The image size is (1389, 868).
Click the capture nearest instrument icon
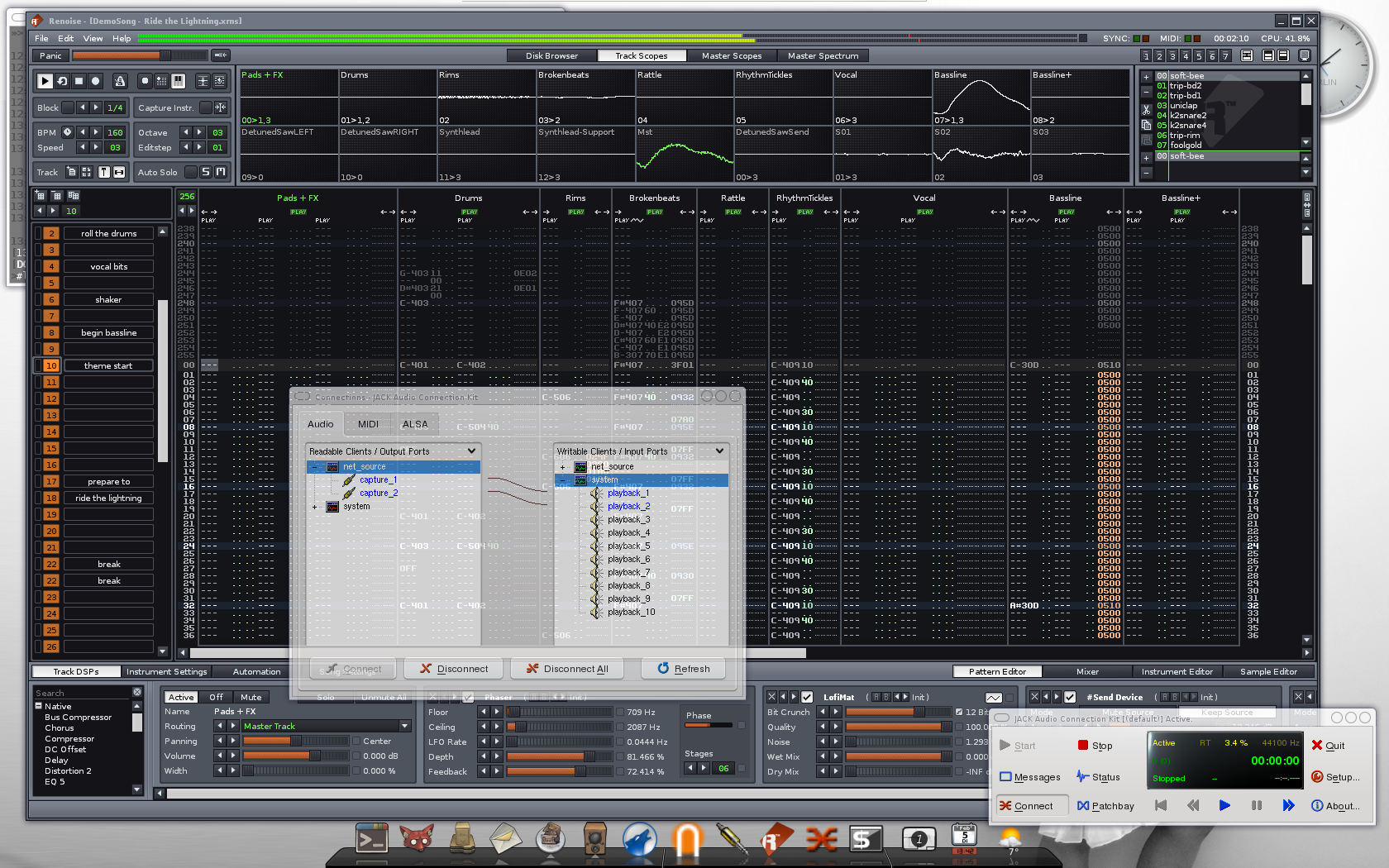tap(220, 107)
